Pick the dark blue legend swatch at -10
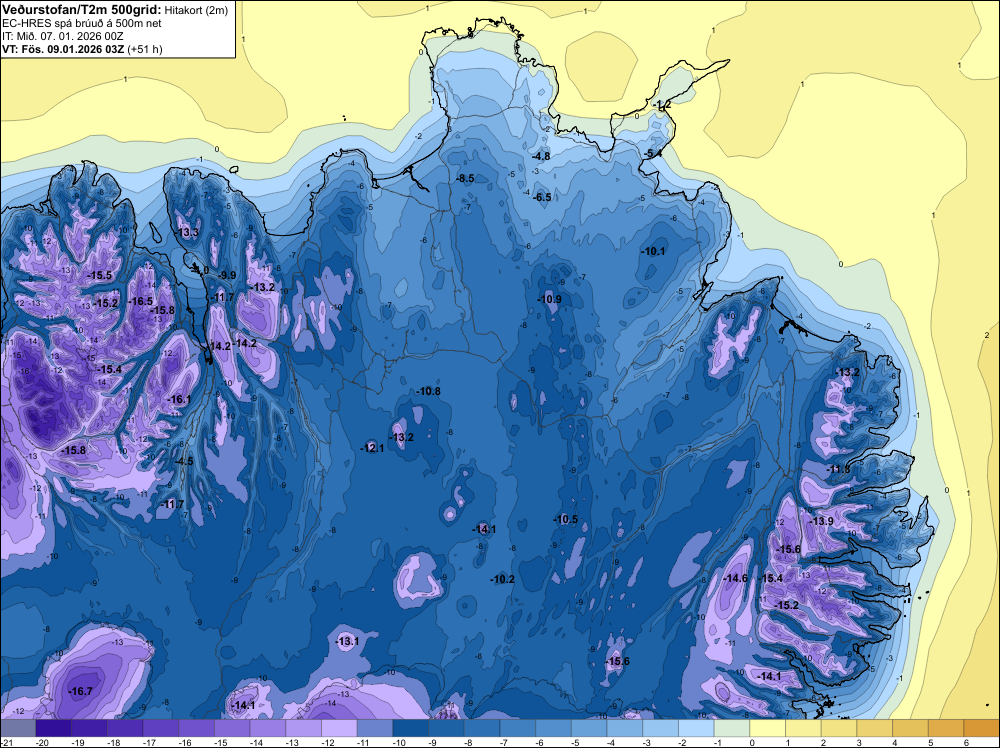The width and height of the screenshot is (1000, 748). (x=411, y=728)
